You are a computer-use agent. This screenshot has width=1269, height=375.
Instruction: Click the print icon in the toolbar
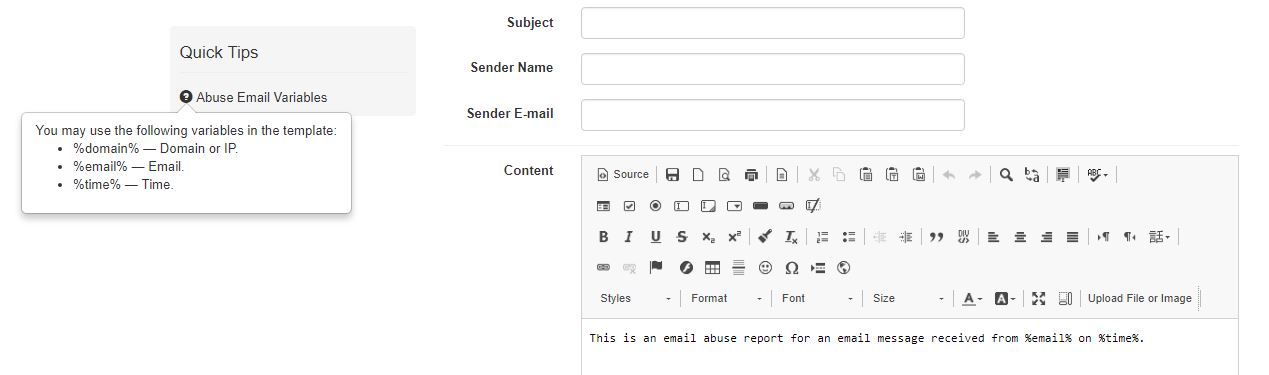click(x=751, y=175)
